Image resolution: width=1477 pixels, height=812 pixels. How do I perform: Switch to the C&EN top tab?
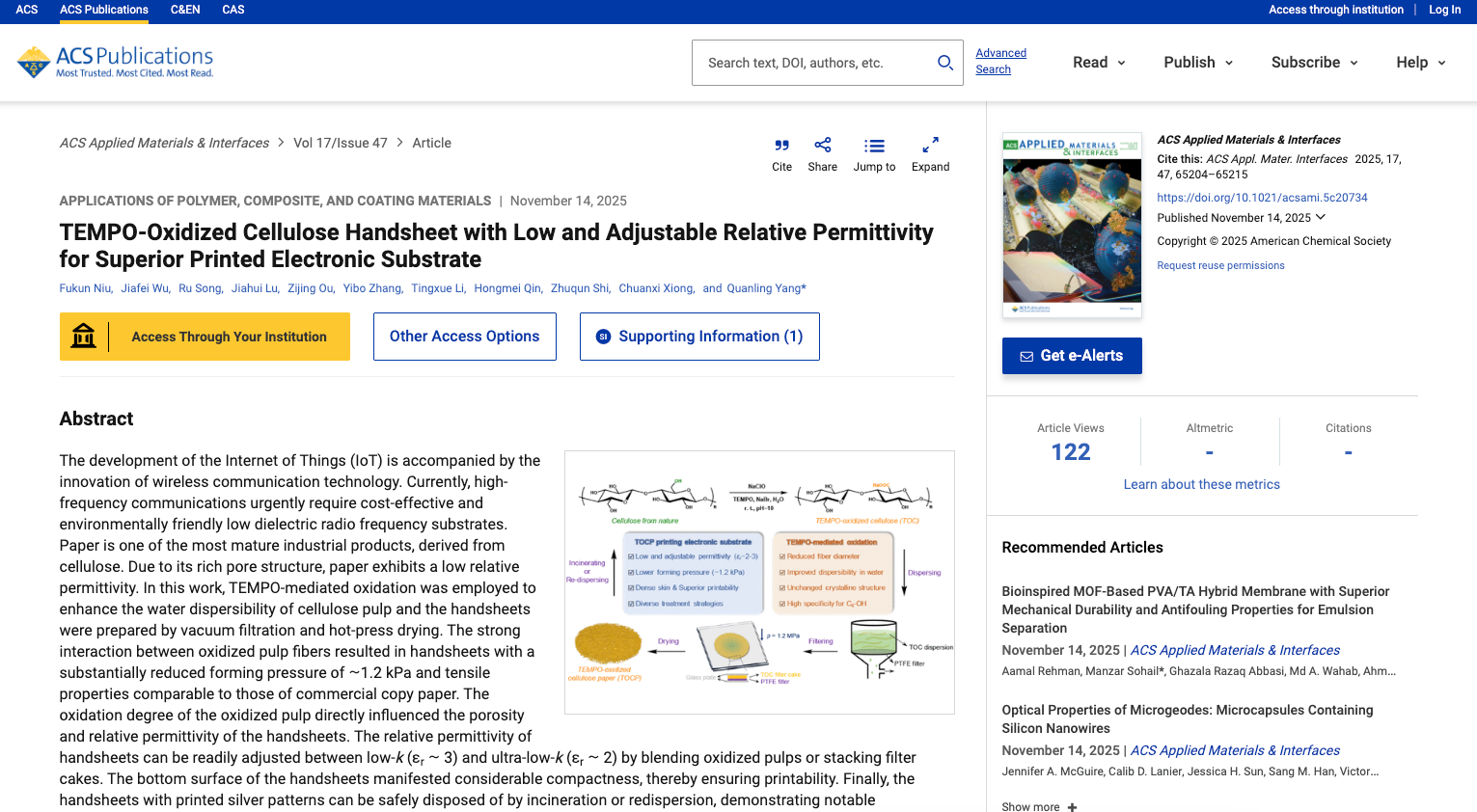click(185, 10)
